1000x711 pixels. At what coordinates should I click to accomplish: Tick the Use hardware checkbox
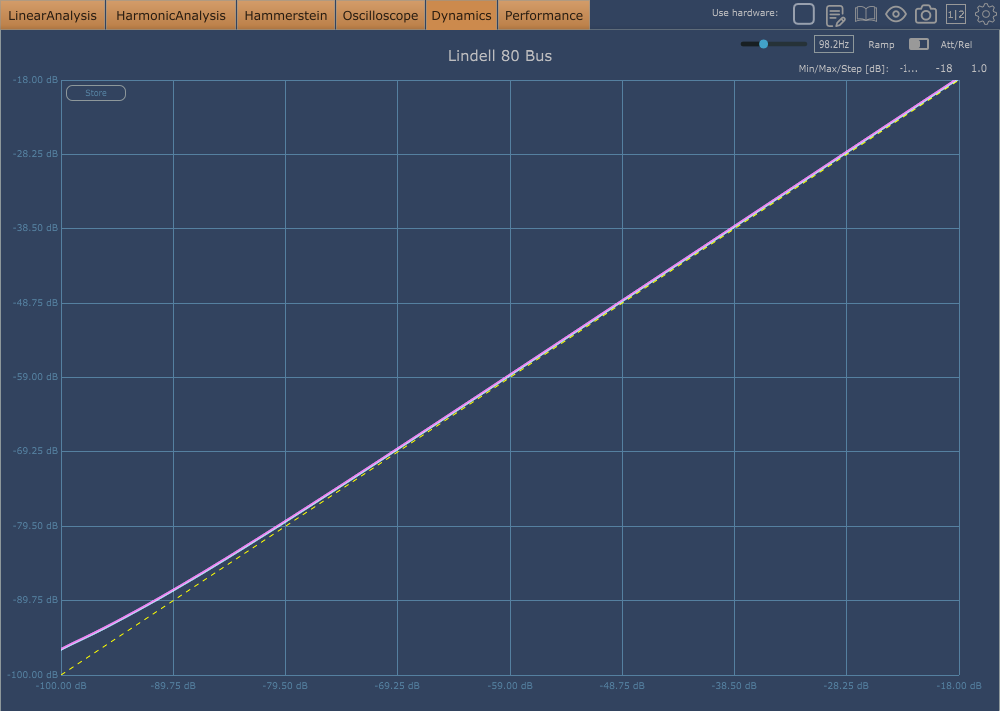click(x=804, y=14)
